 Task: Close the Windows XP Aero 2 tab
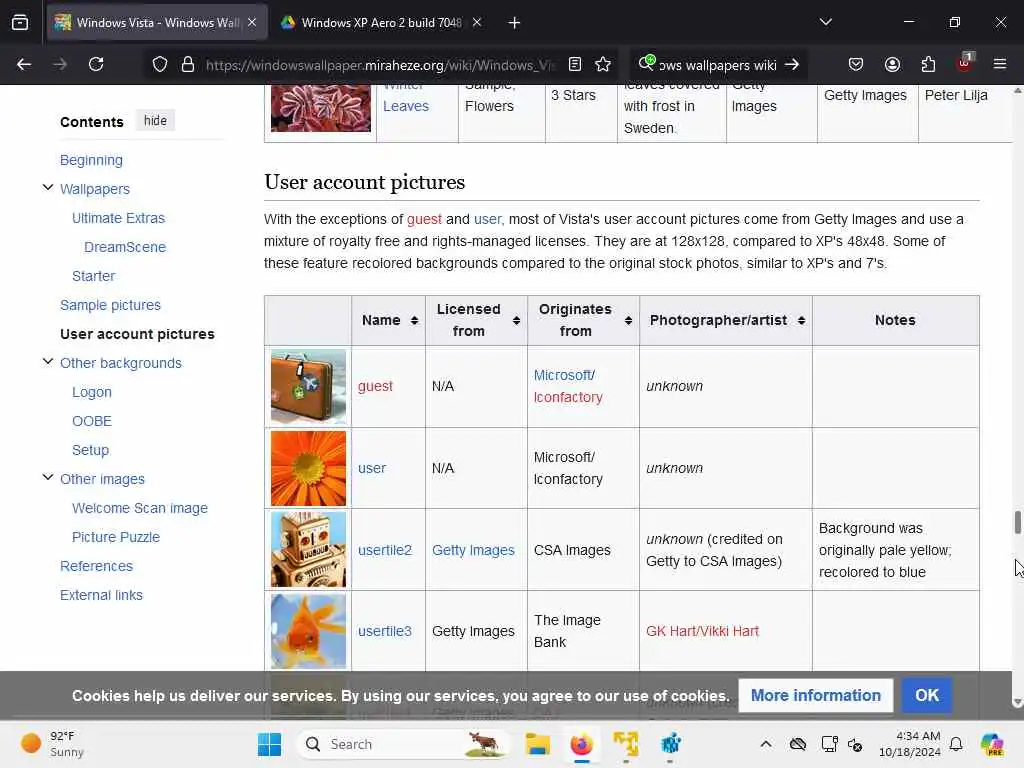point(477,22)
